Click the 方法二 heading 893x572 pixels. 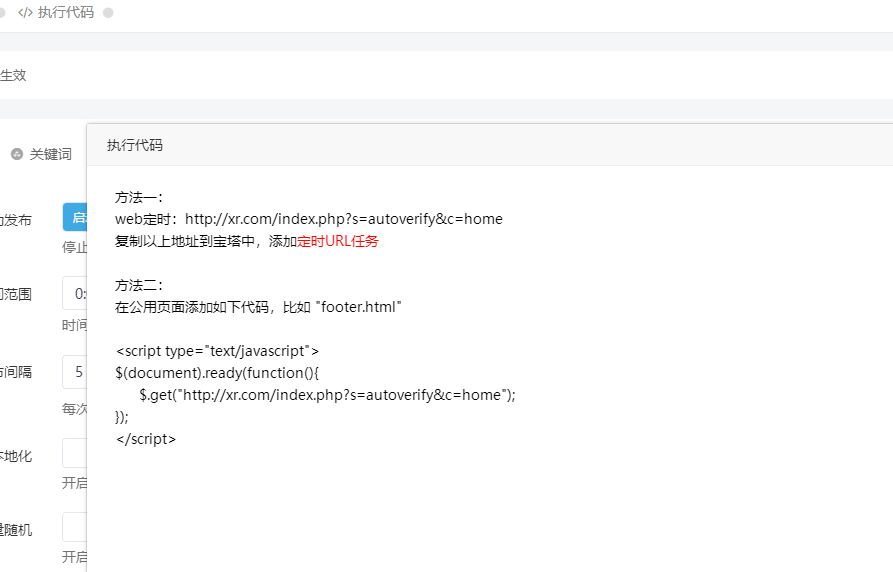click(139, 285)
